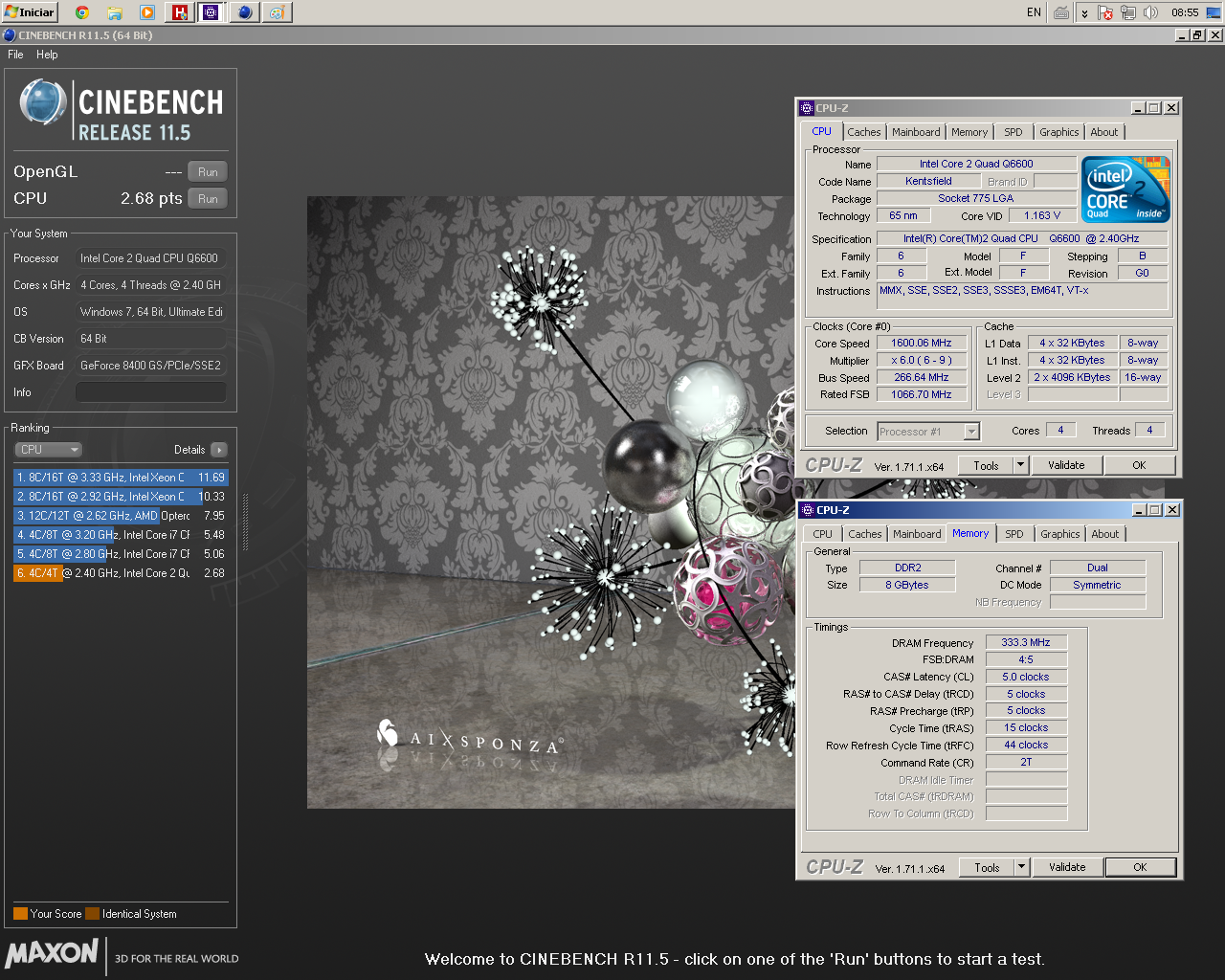Click the DRAM Frequency 333.3 MHz value
The height and width of the screenshot is (980, 1225).
pyautogui.click(x=1026, y=642)
